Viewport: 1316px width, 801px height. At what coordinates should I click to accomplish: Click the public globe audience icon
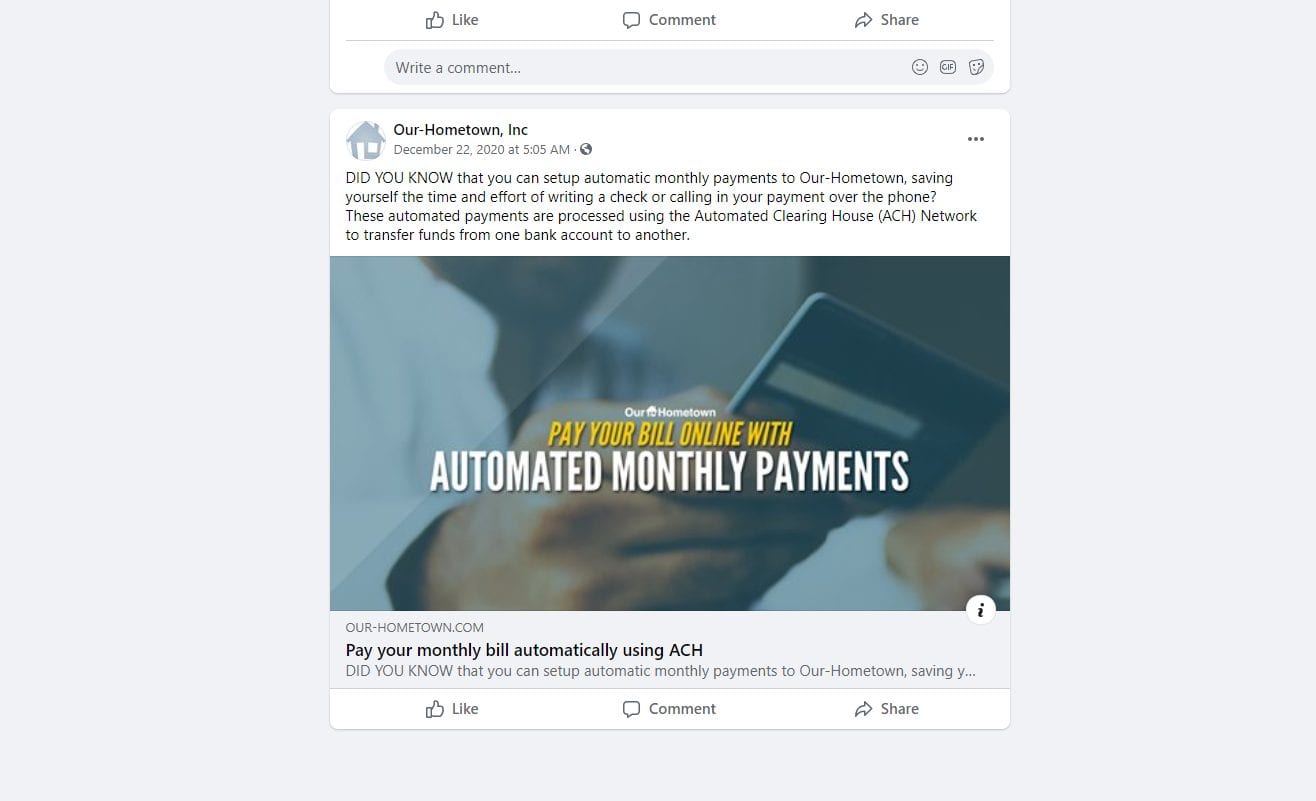[x=586, y=149]
